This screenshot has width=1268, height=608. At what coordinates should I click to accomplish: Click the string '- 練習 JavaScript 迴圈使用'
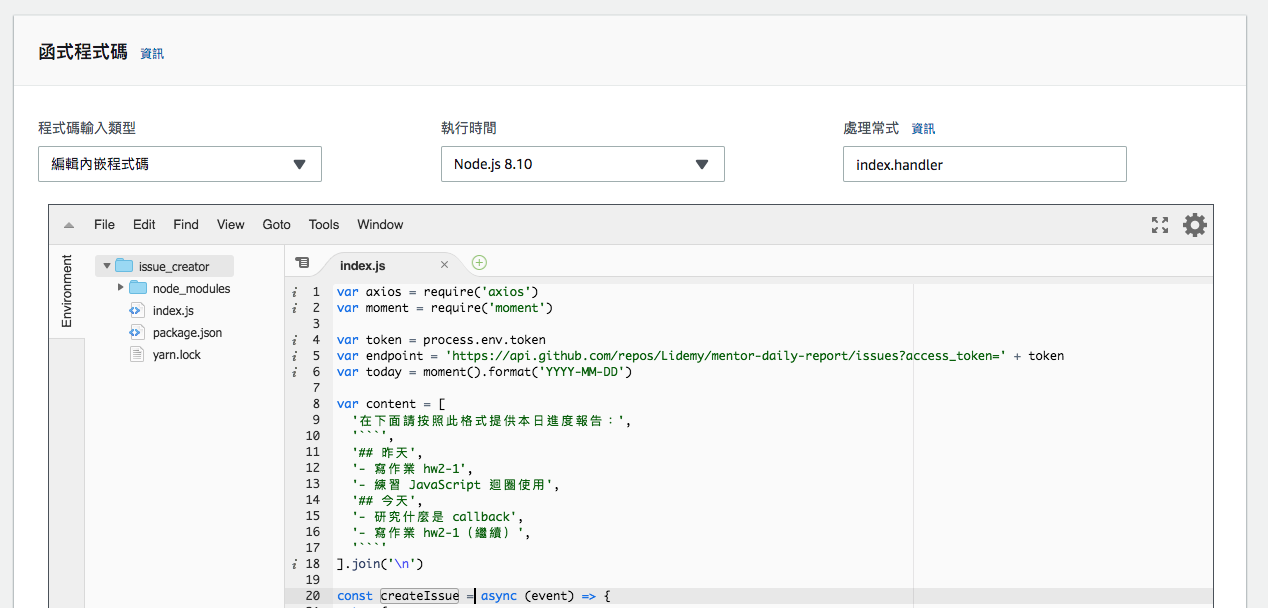click(456, 484)
